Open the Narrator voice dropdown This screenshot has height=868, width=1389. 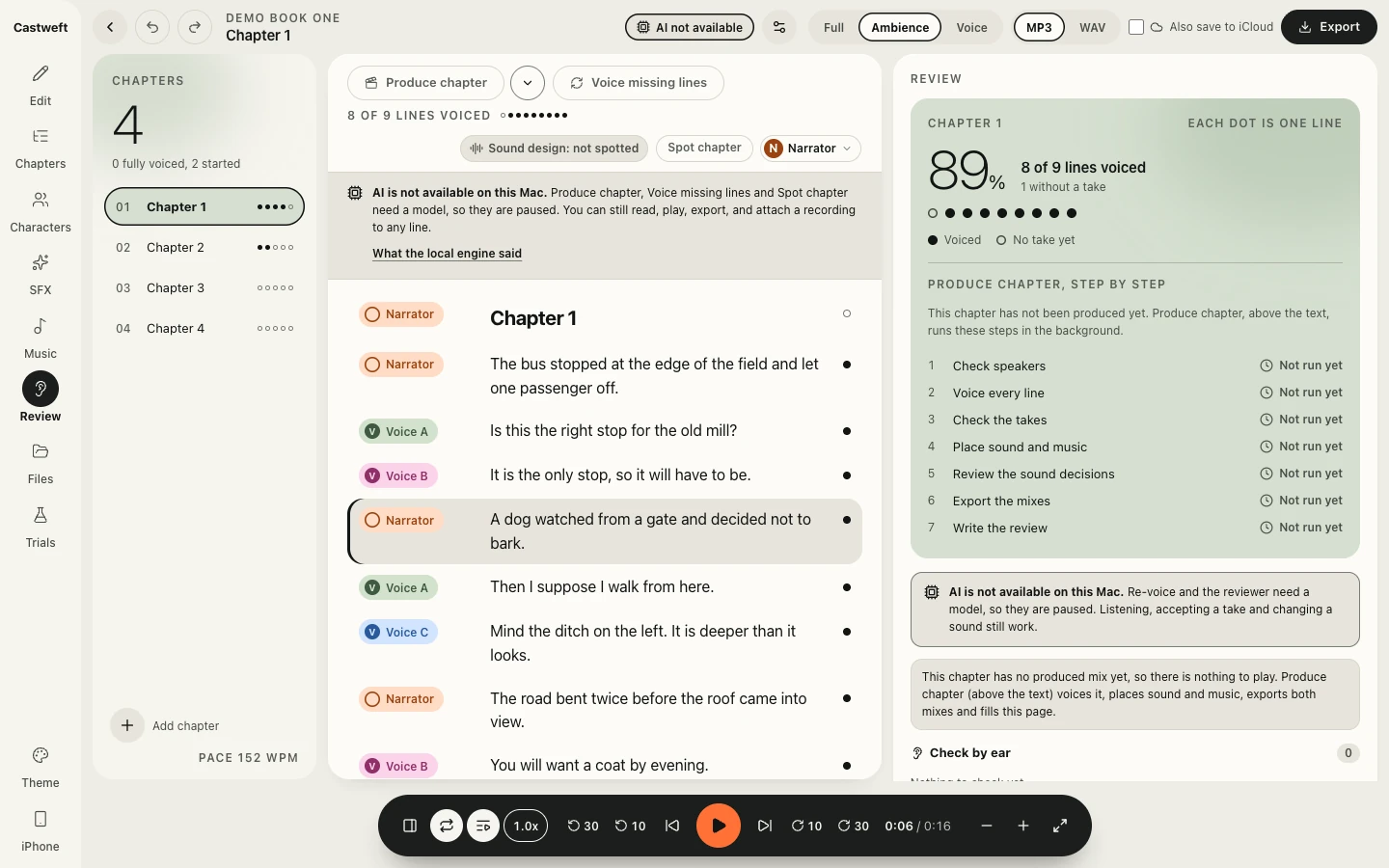coord(810,149)
